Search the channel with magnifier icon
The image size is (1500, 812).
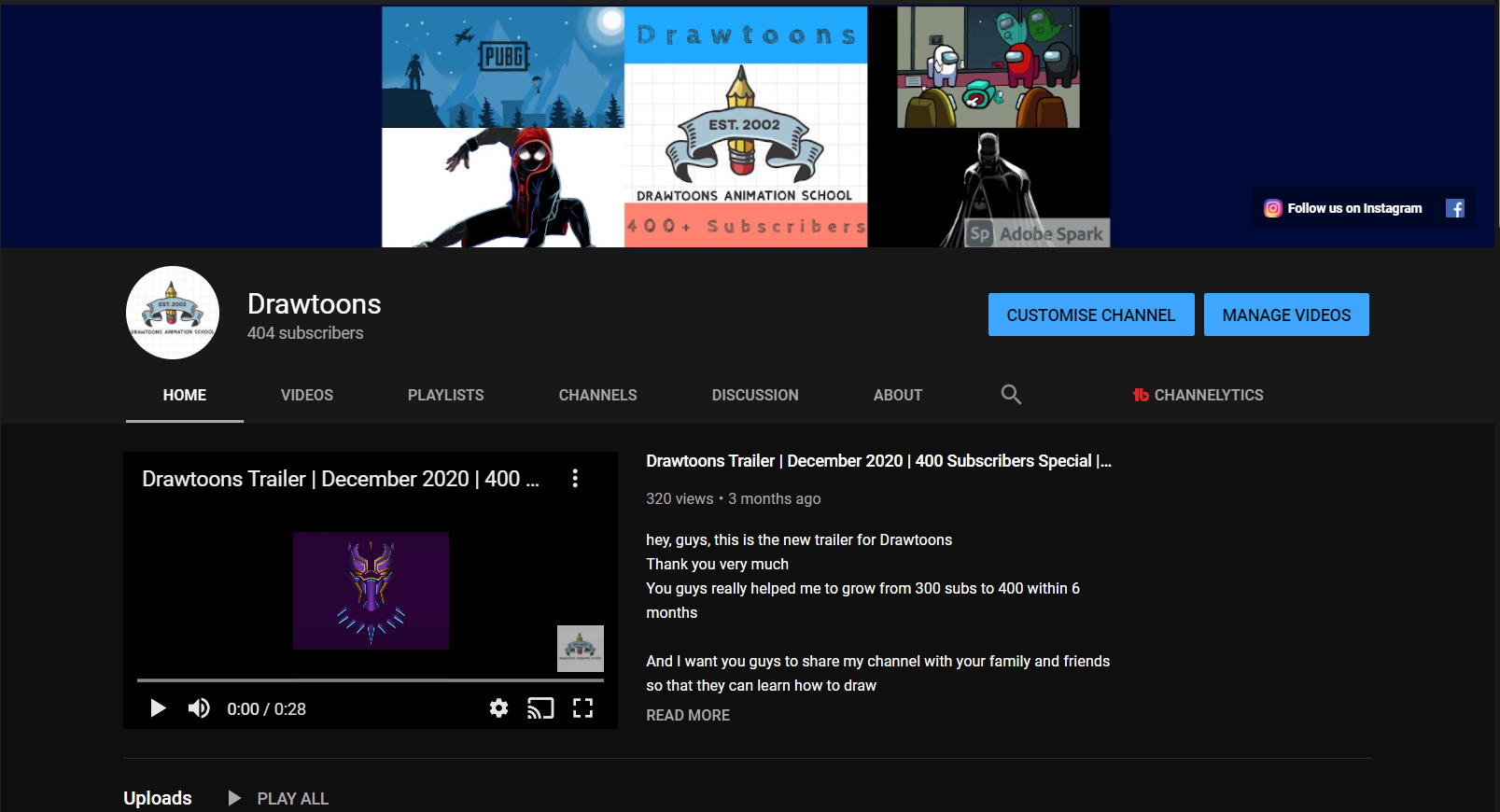(x=1011, y=395)
